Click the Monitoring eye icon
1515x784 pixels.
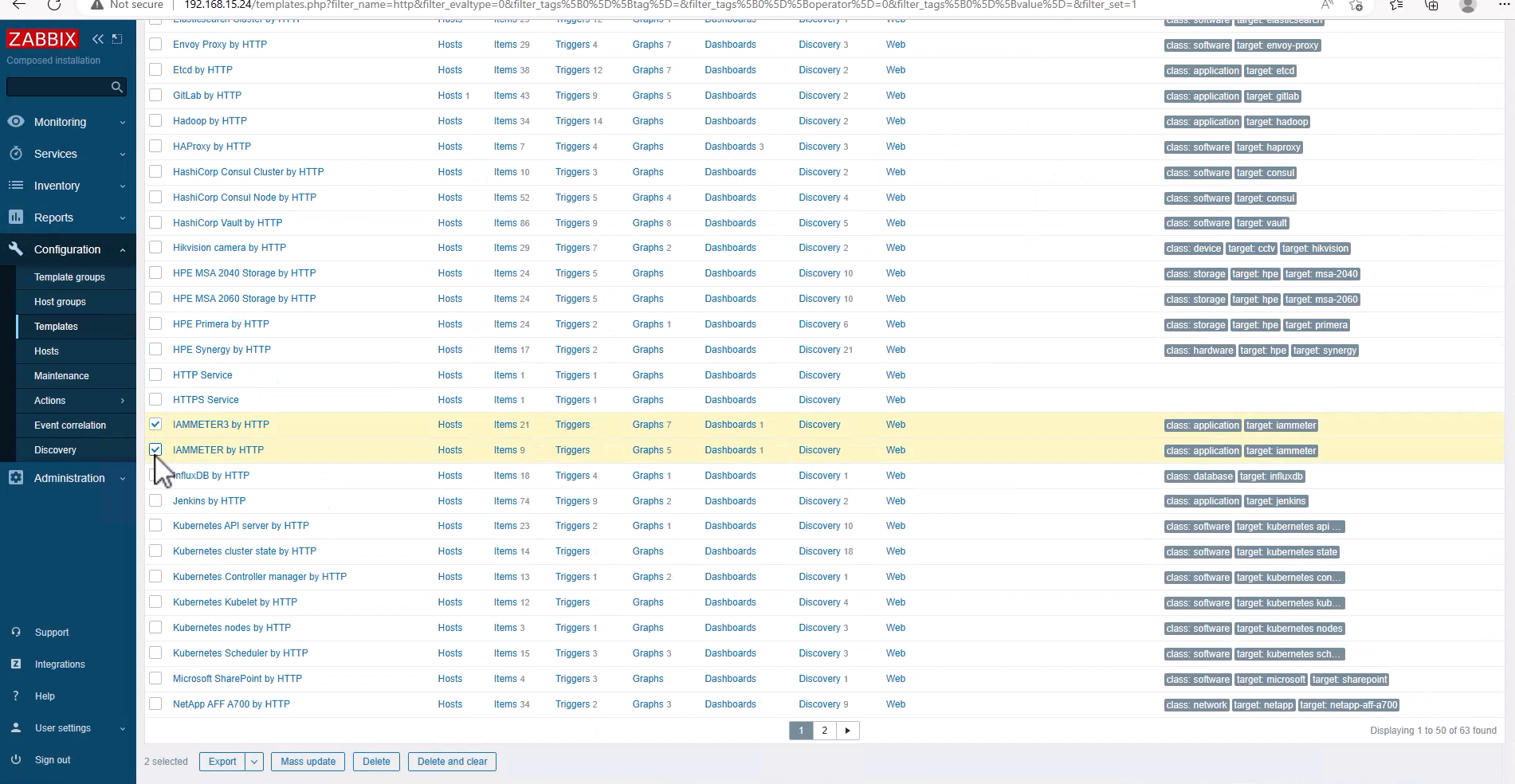pos(16,122)
